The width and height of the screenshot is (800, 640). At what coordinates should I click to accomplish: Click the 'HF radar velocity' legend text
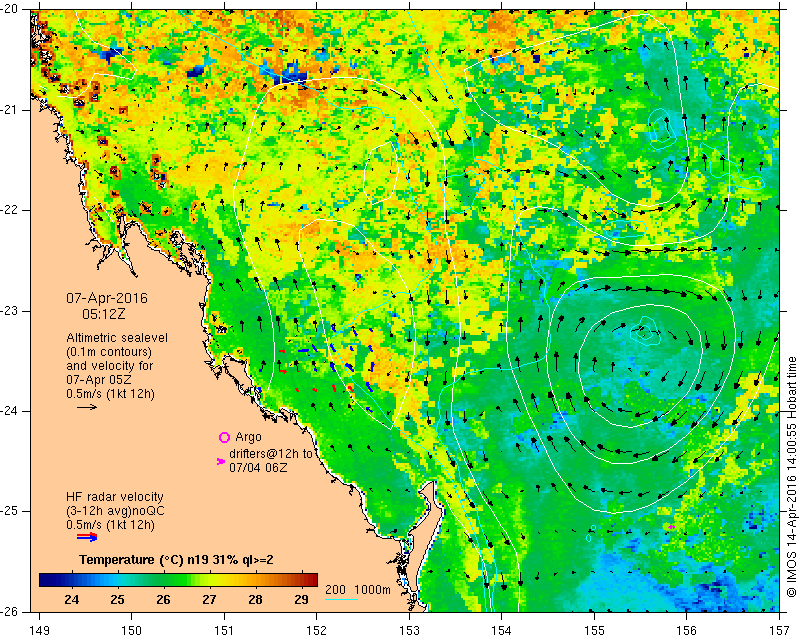coord(115,497)
